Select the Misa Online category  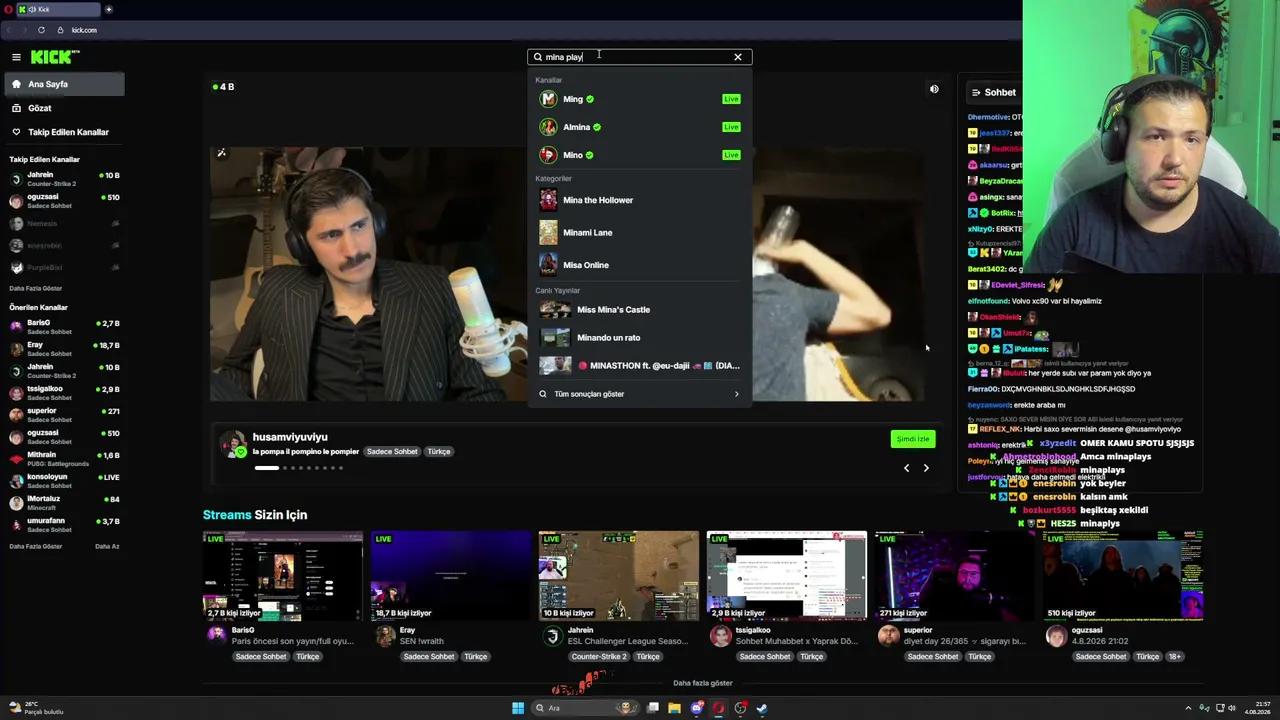pyautogui.click(x=640, y=265)
